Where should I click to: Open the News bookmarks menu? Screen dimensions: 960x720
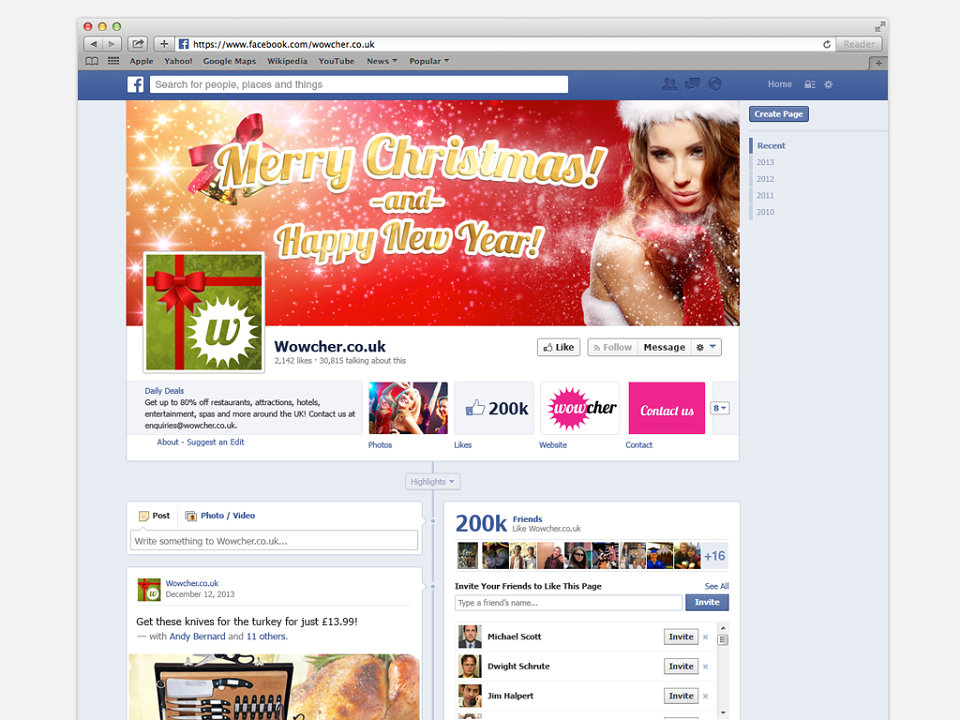point(382,61)
